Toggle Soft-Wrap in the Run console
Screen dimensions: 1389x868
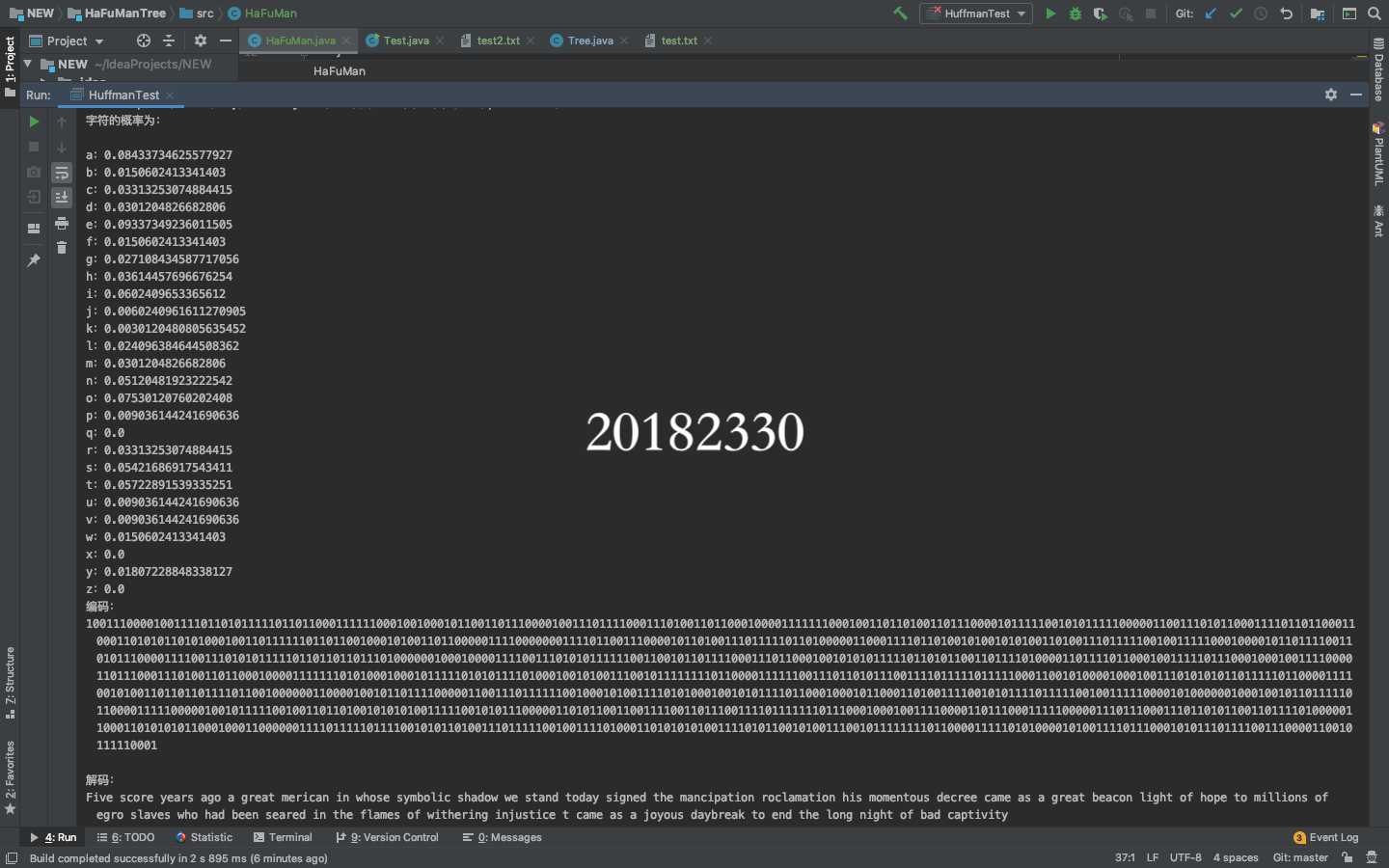[x=62, y=173]
